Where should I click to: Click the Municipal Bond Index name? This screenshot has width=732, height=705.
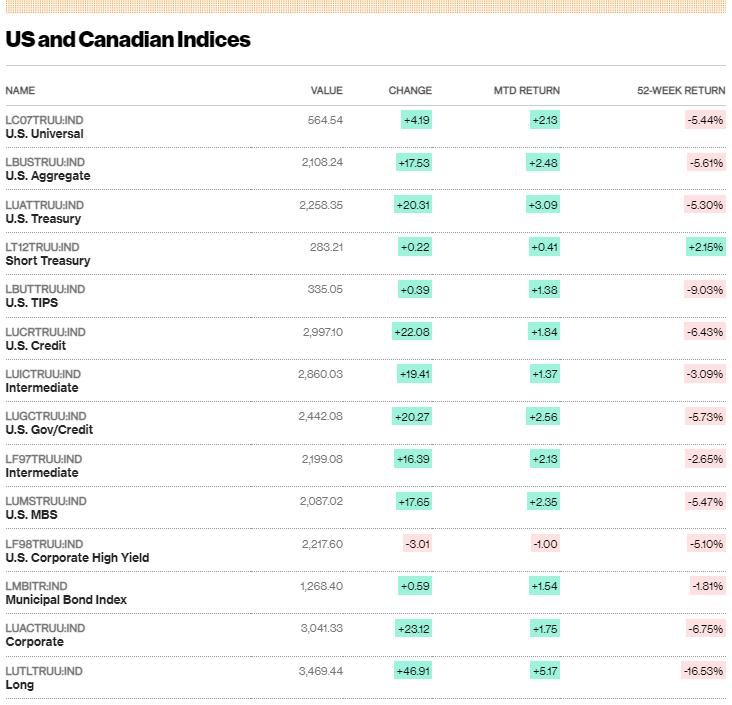coord(66,600)
